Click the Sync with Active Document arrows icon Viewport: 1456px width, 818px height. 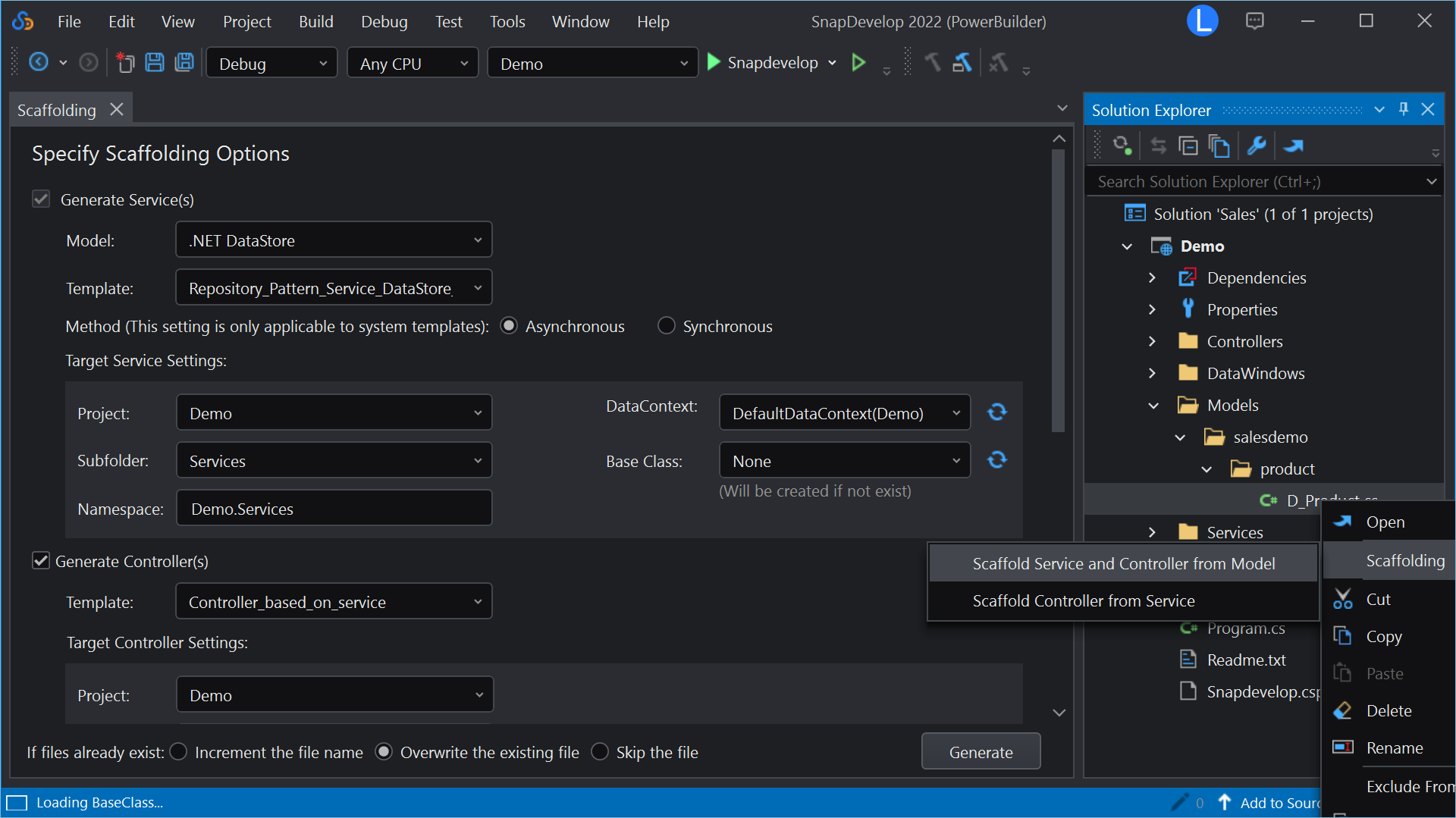[x=1158, y=146]
